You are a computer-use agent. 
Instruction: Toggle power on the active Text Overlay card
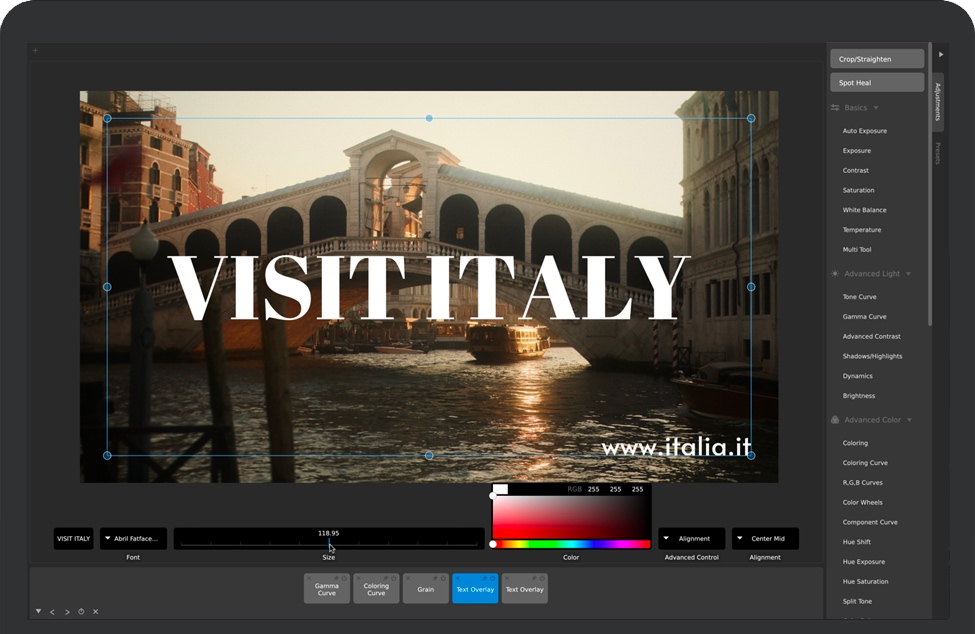pyautogui.click(x=492, y=579)
